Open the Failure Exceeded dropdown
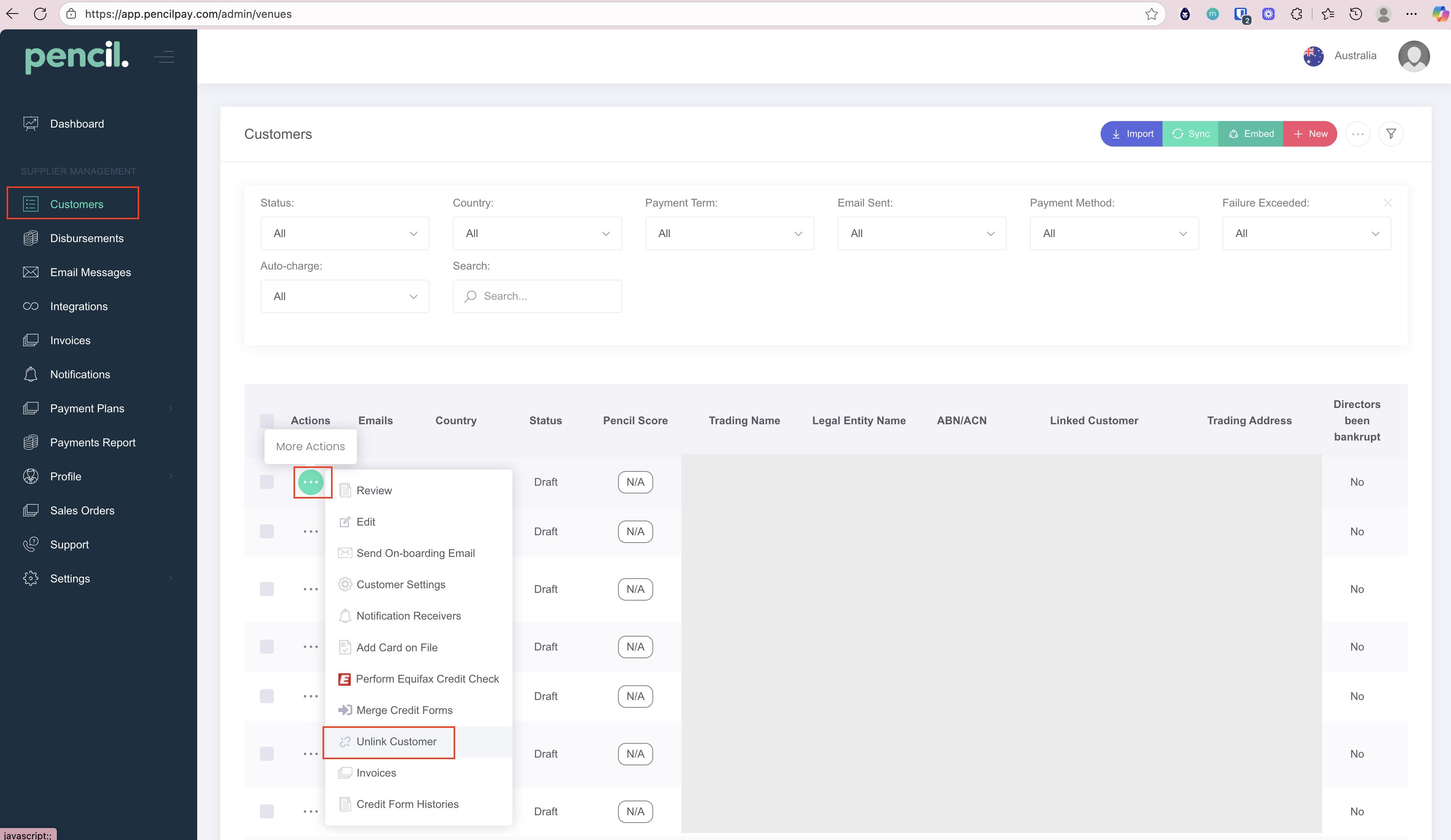This screenshot has width=1451, height=840. (x=1306, y=233)
